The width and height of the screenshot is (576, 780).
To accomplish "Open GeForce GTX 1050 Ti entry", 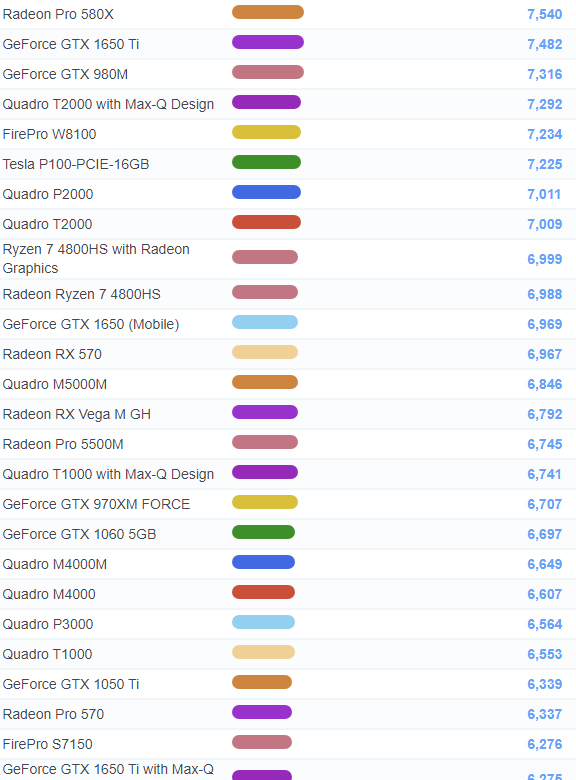I will click(x=71, y=684).
